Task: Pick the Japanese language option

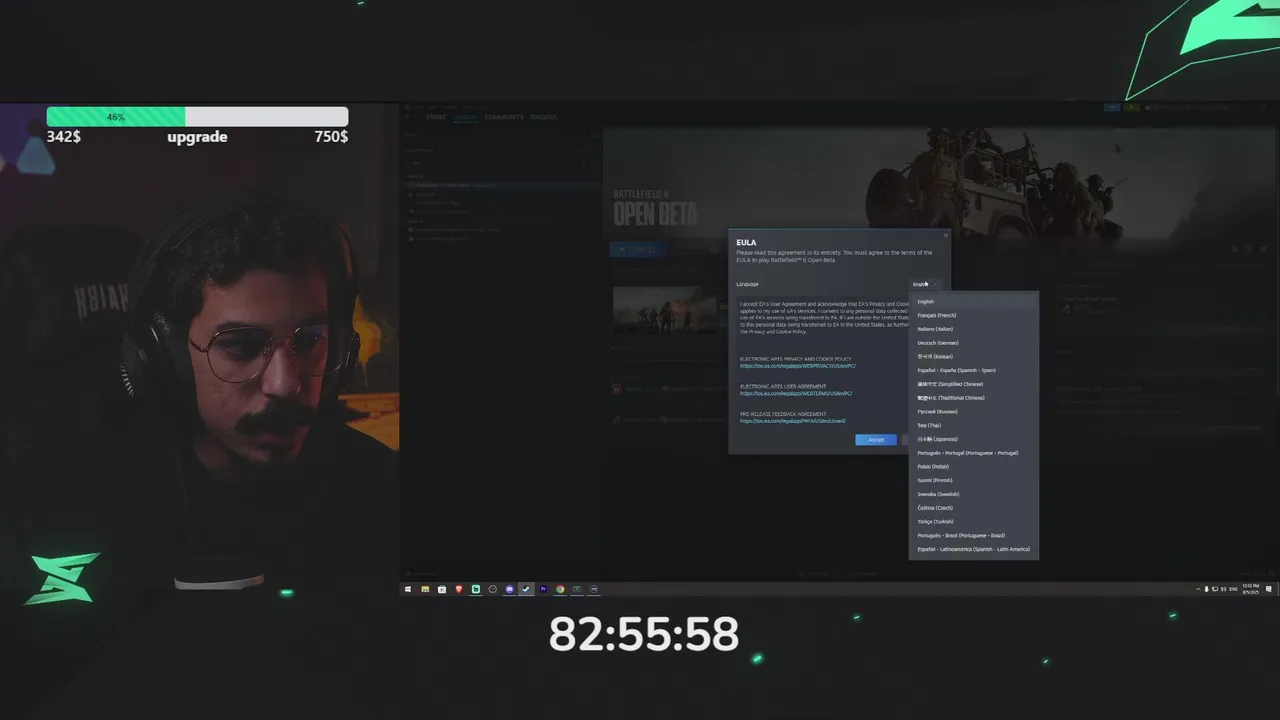Action: pyautogui.click(x=973, y=439)
